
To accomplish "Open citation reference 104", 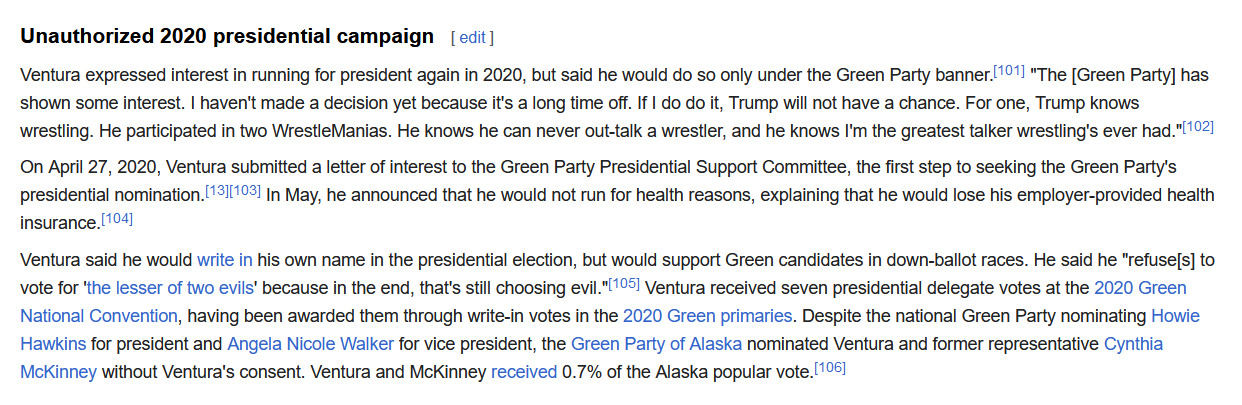I will click(117, 216).
